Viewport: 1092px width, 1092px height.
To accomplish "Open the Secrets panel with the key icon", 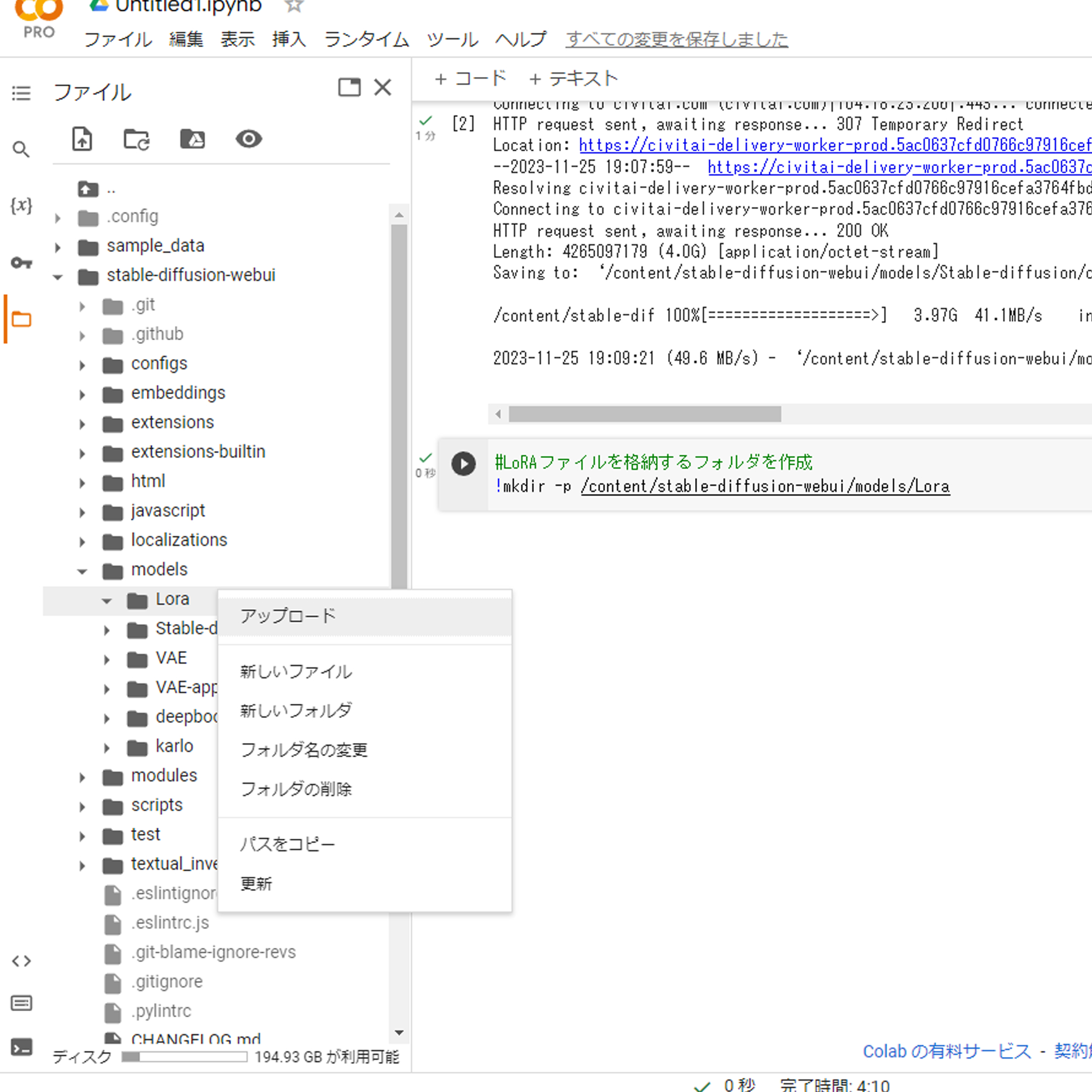I will coord(21,263).
